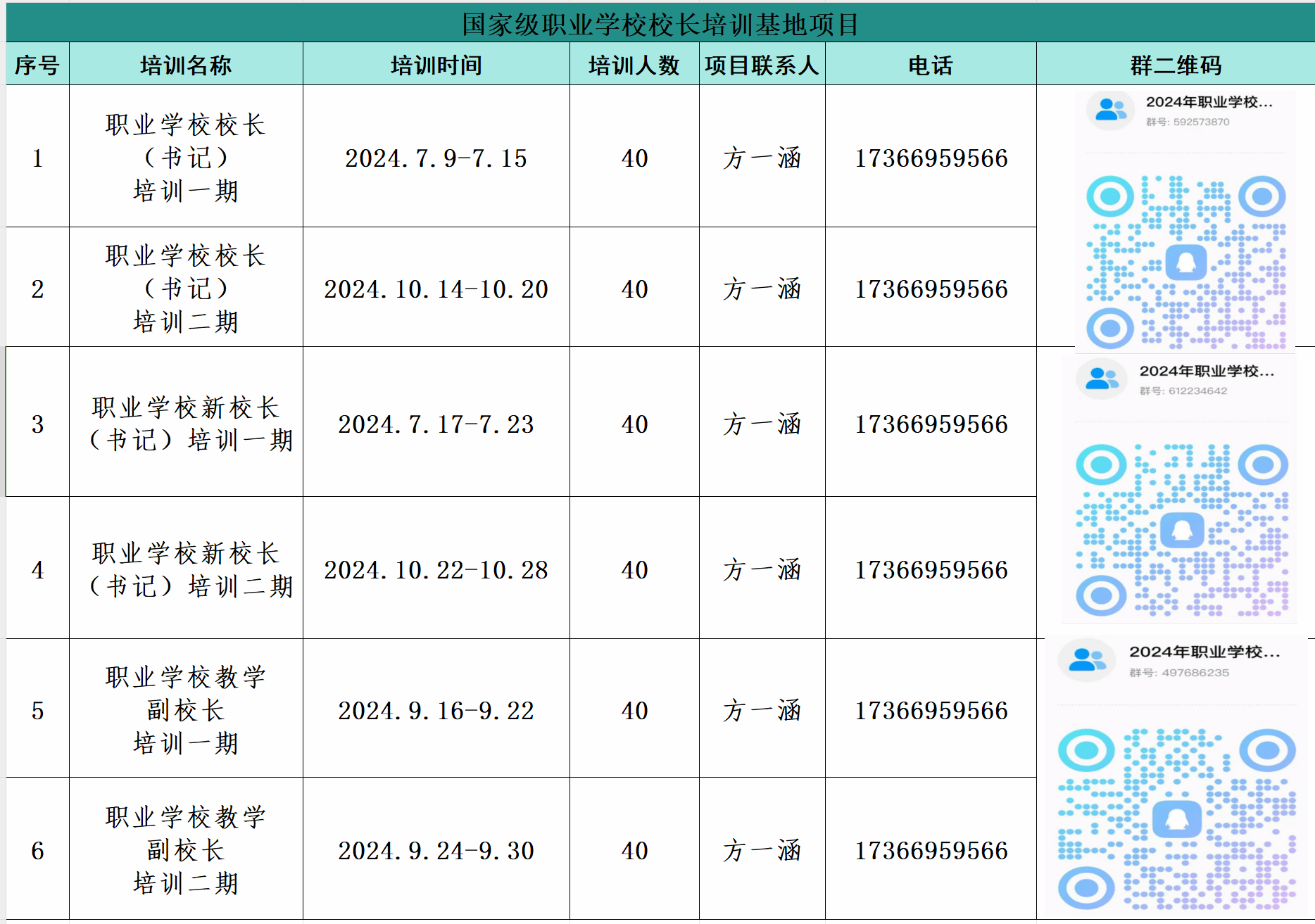Select the date cell 2024.10.14-10.20
1315x924 pixels.
tap(436, 289)
